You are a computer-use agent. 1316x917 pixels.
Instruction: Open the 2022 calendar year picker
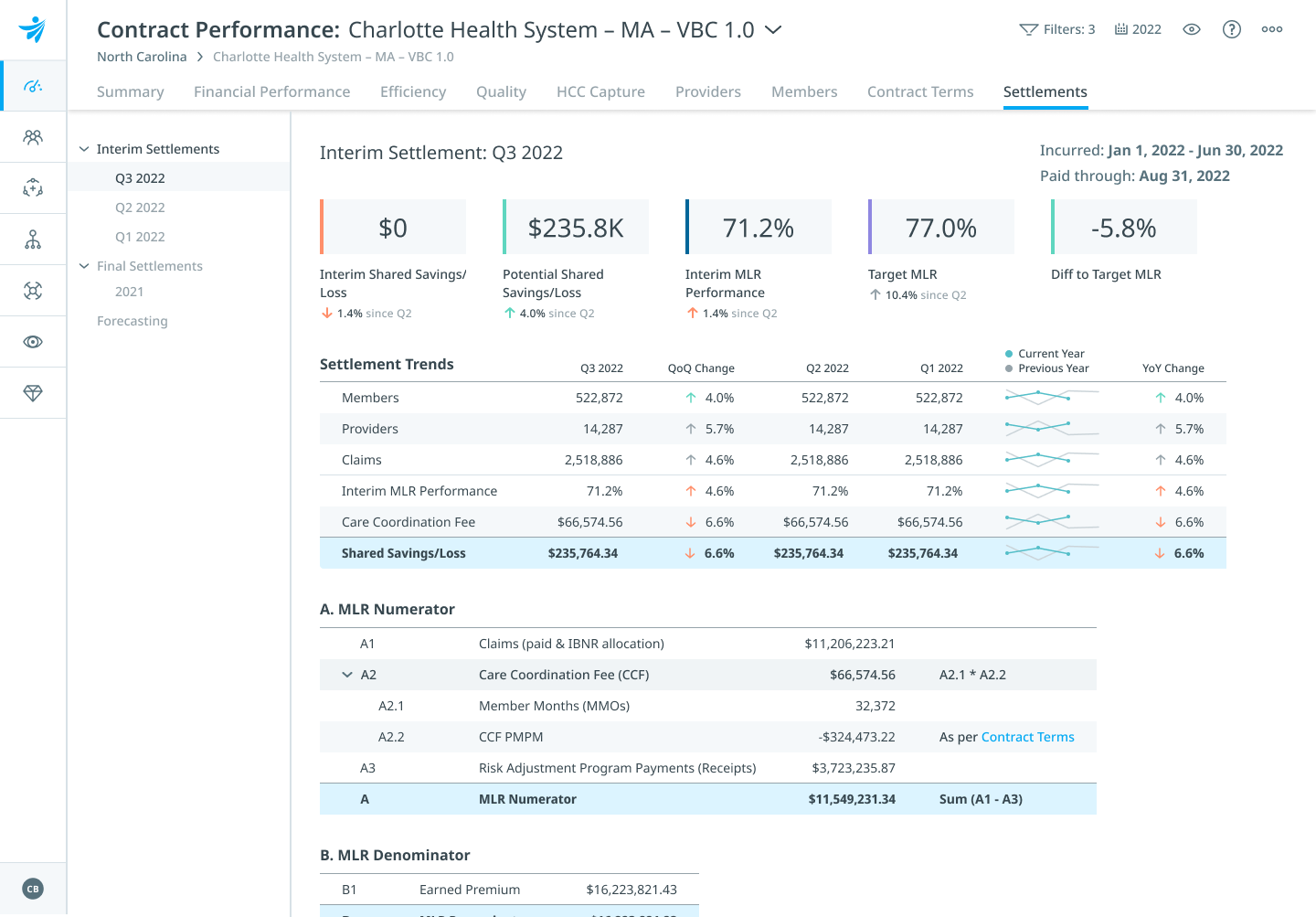(1138, 29)
